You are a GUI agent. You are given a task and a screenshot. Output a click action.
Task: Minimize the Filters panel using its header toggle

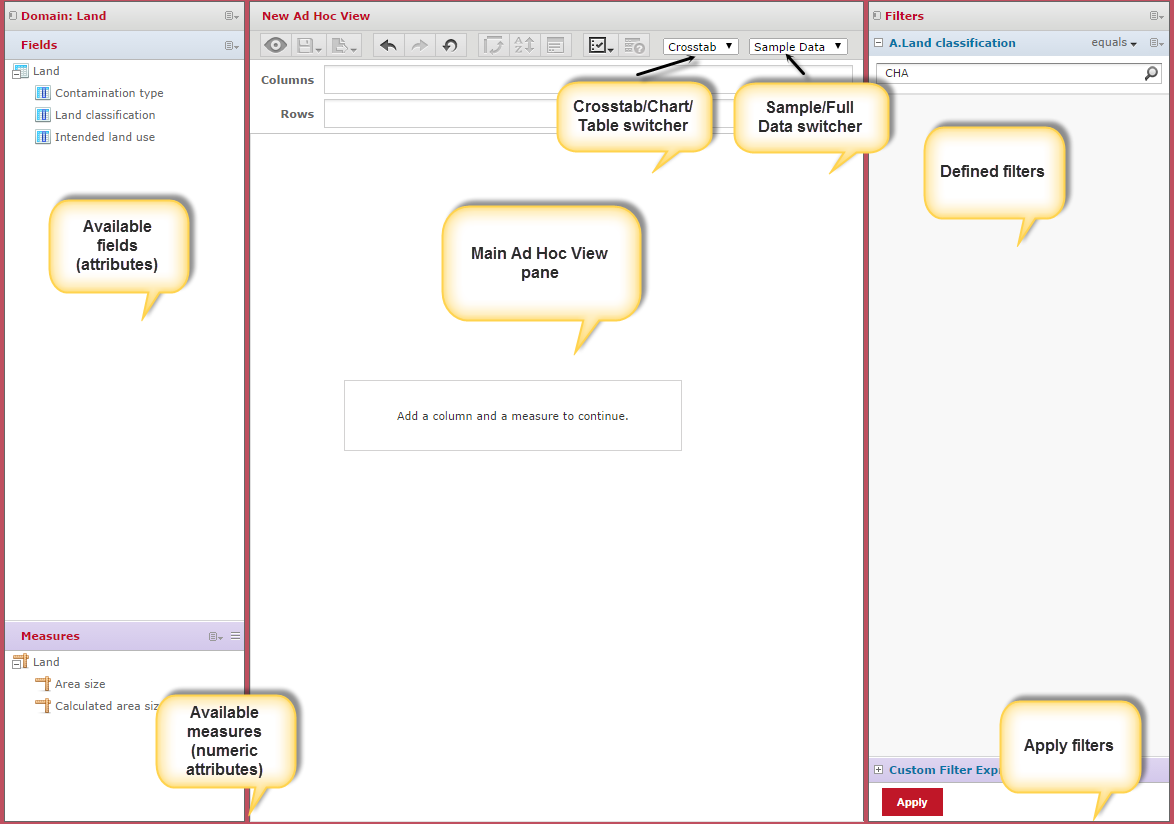[x=877, y=16]
